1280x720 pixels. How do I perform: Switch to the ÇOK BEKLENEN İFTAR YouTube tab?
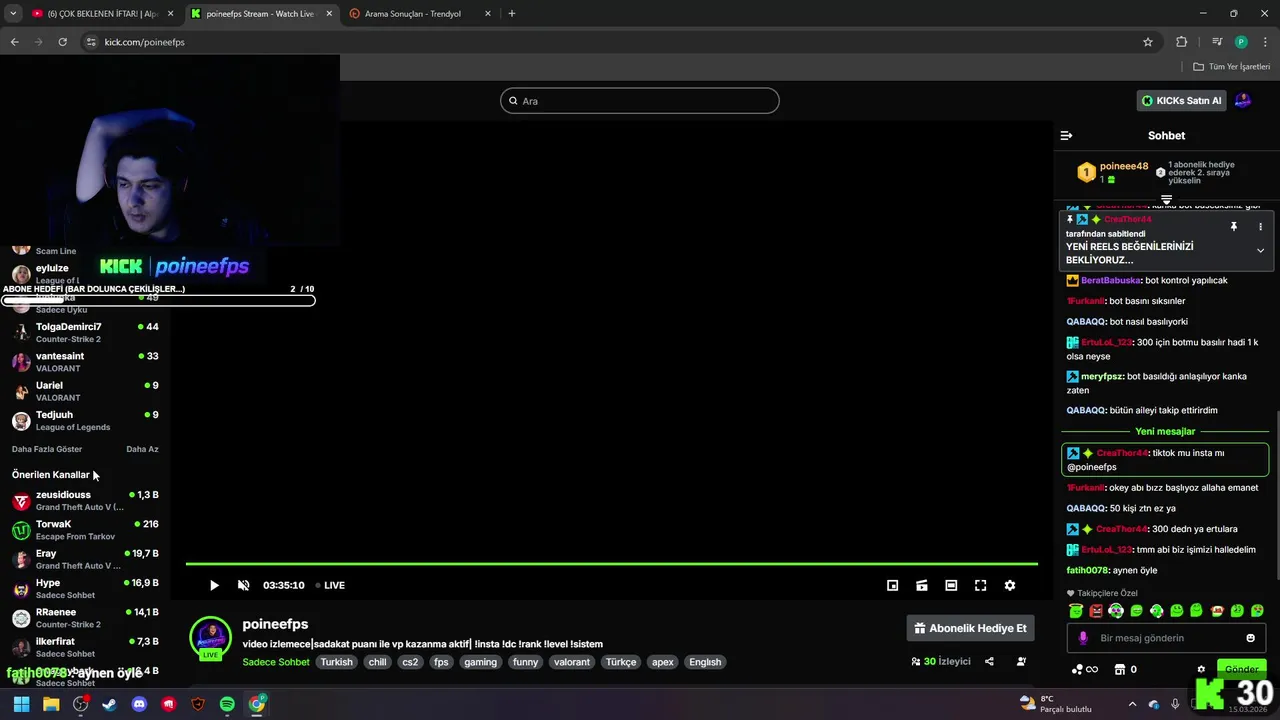coord(101,14)
